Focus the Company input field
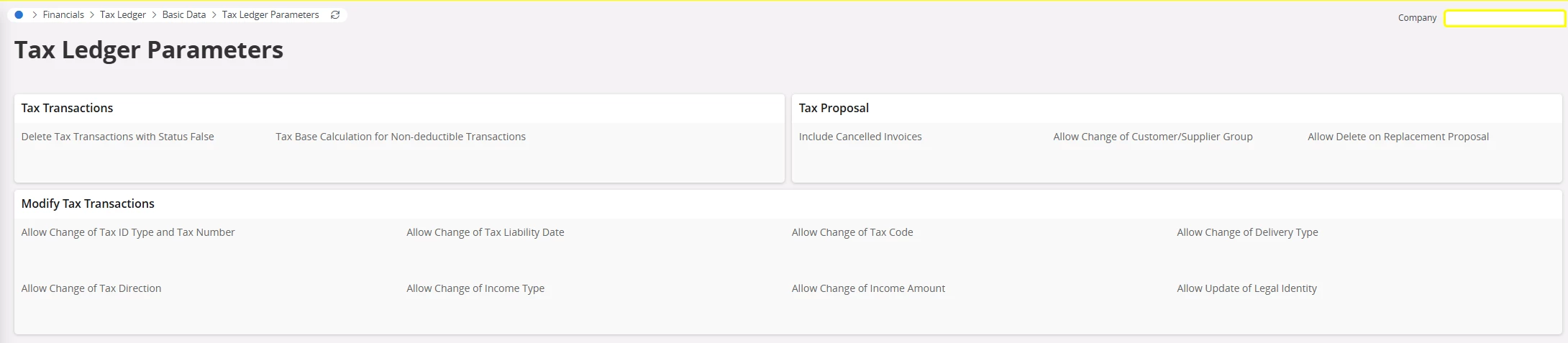This screenshot has height=343, width=1568. [1504, 18]
